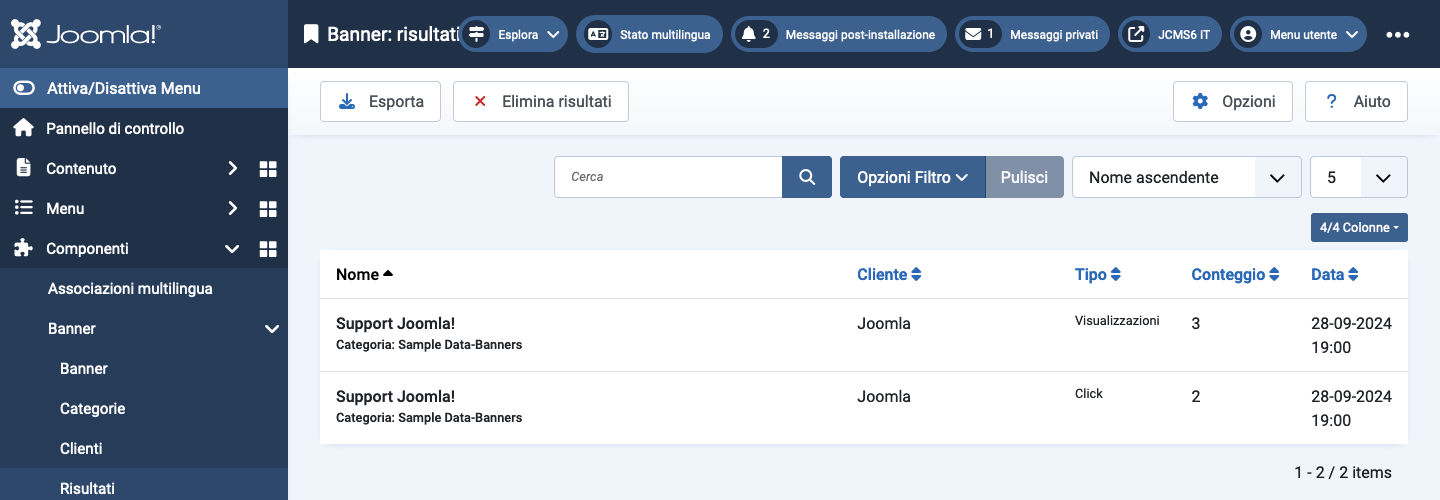1440x500 pixels.
Task: Expand the Contenuto menu chevron
Action: click(232, 169)
